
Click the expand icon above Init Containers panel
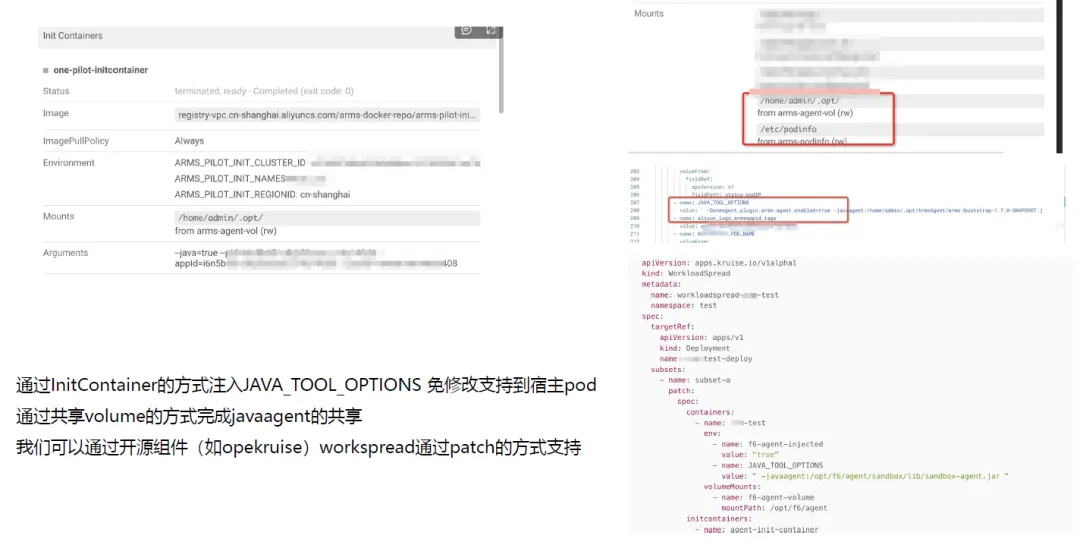click(x=491, y=30)
